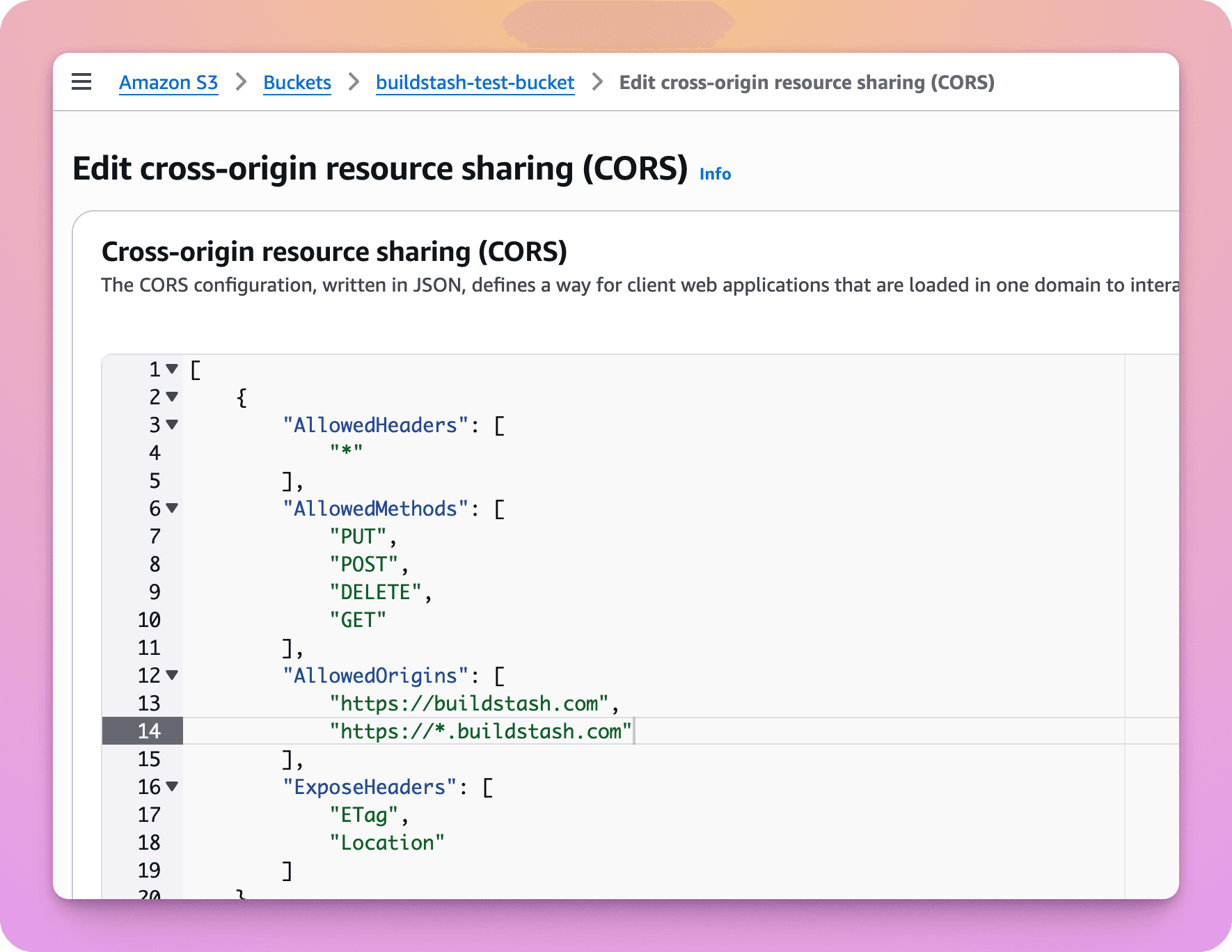Image resolution: width=1232 pixels, height=952 pixels.
Task: Click the "*" allowed header value
Action: [347, 453]
